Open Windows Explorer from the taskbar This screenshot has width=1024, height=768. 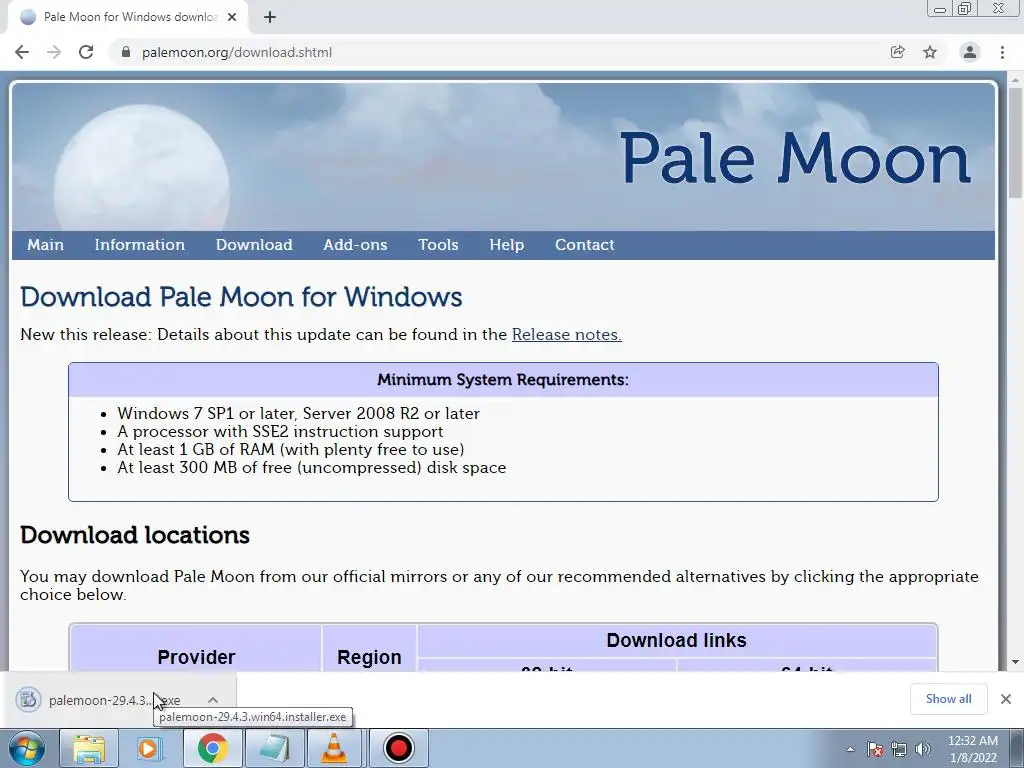pos(89,748)
